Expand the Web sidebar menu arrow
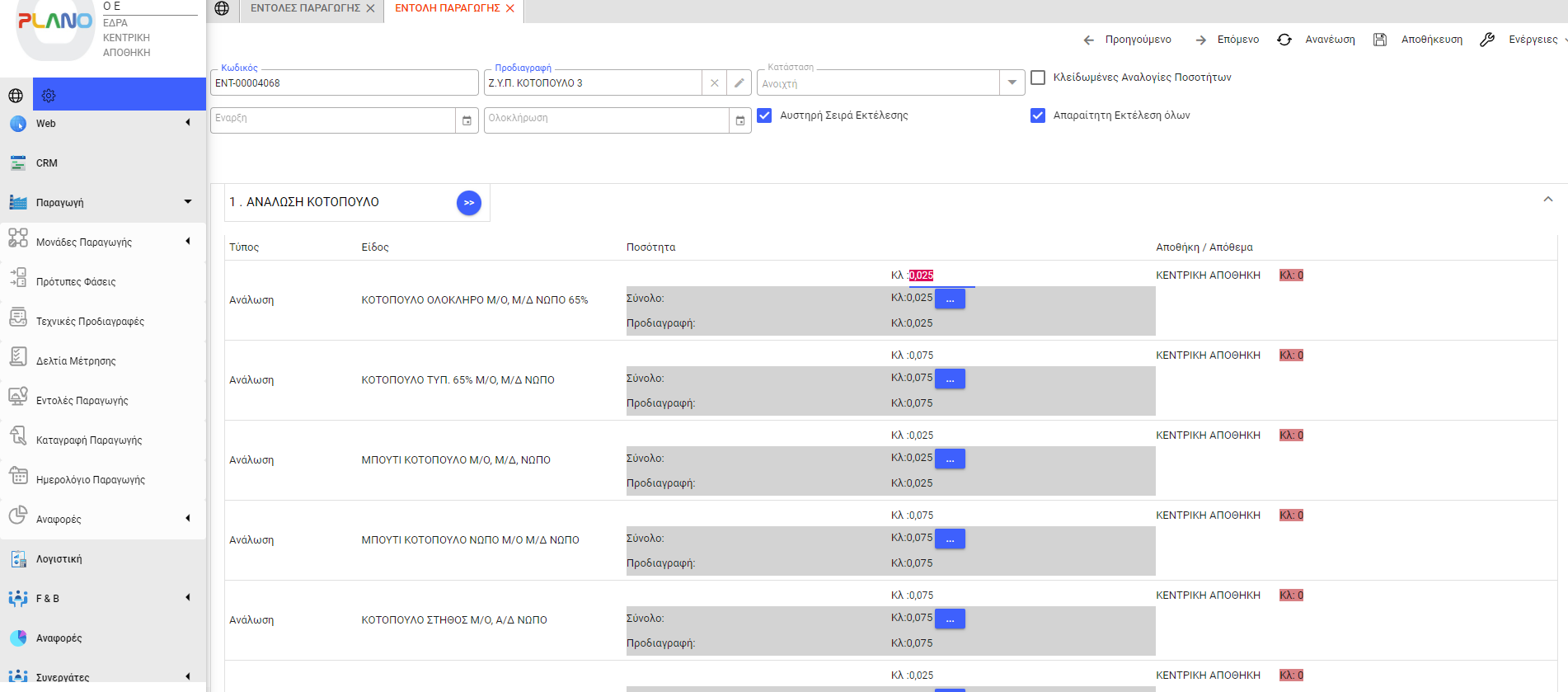 pyautogui.click(x=188, y=123)
